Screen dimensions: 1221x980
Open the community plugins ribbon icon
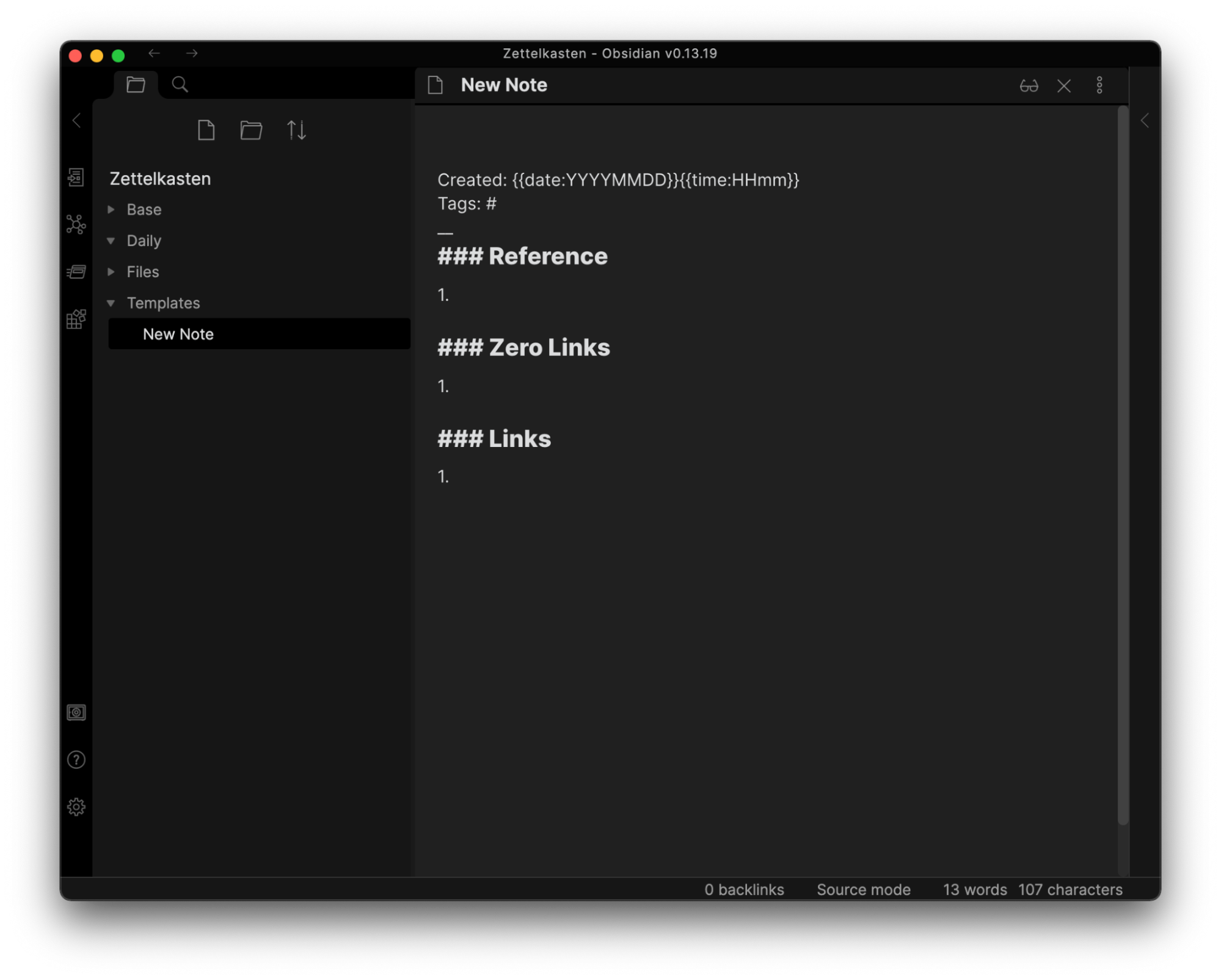(x=76, y=319)
